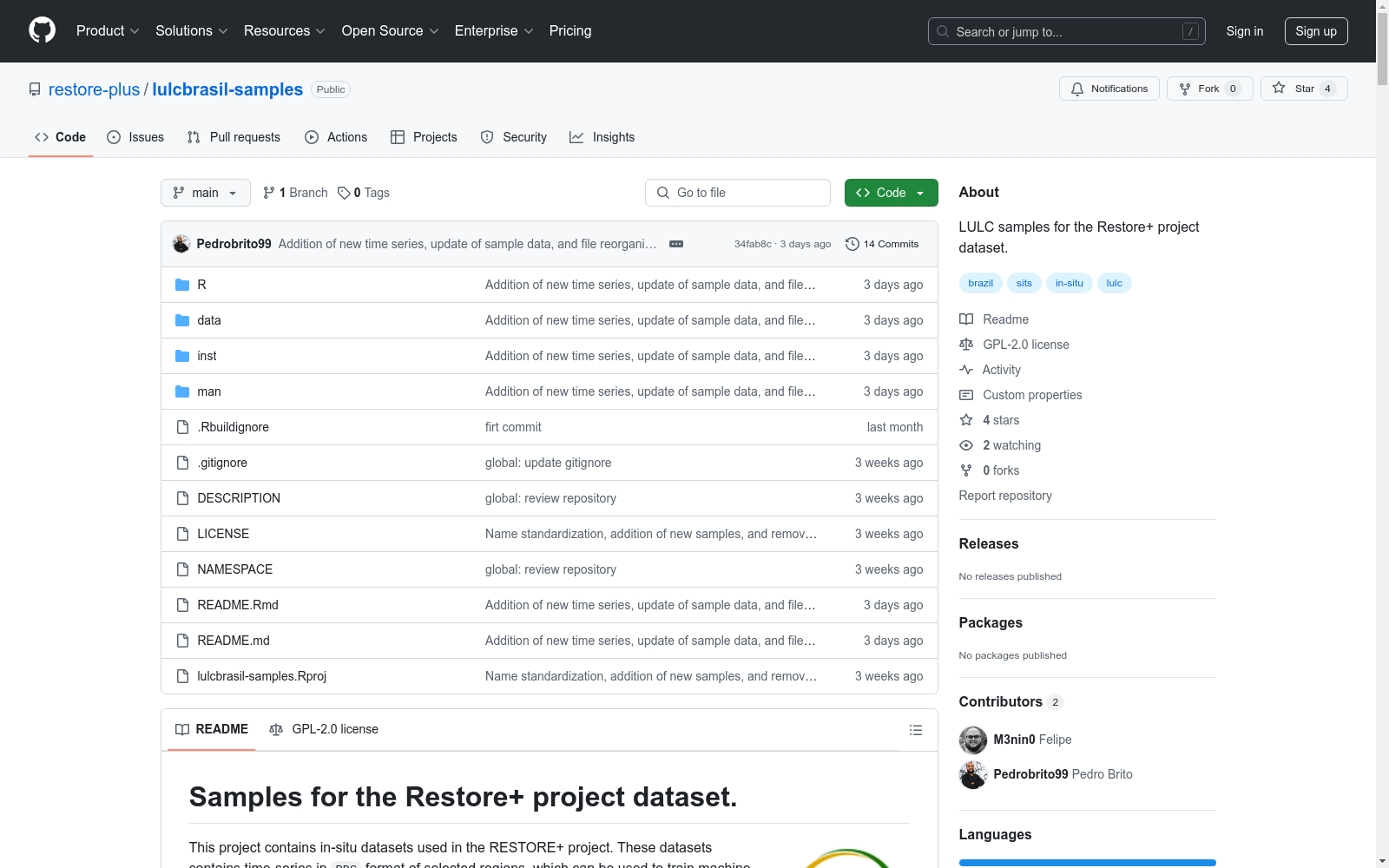Click the Sign up button
Viewport: 1389px width, 868px height.
tap(1316, 31)
